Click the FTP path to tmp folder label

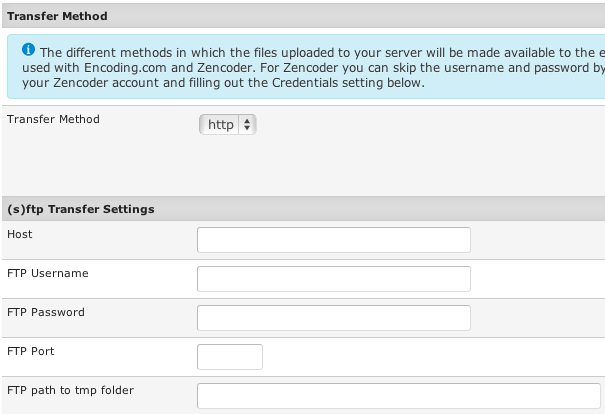click(x=70, y=390)
